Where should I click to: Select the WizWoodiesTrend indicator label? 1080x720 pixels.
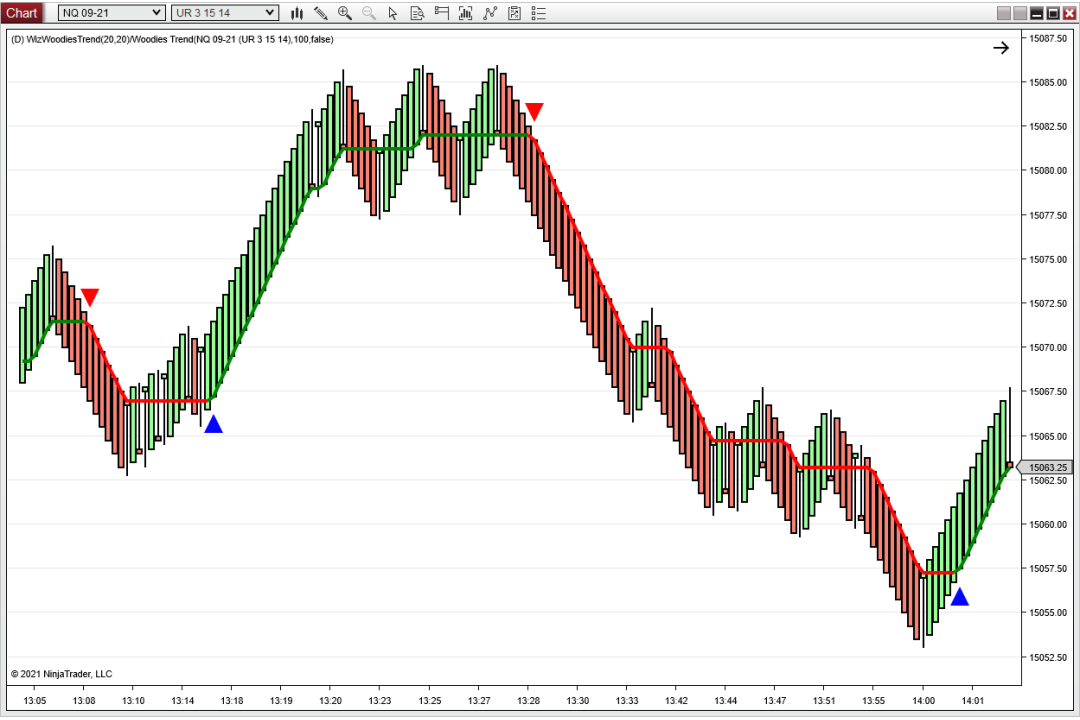coord(172,39)
